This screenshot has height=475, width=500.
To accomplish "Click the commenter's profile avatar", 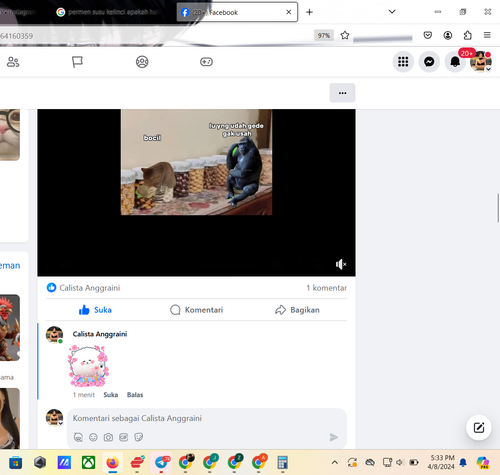I will pos(54,335).
